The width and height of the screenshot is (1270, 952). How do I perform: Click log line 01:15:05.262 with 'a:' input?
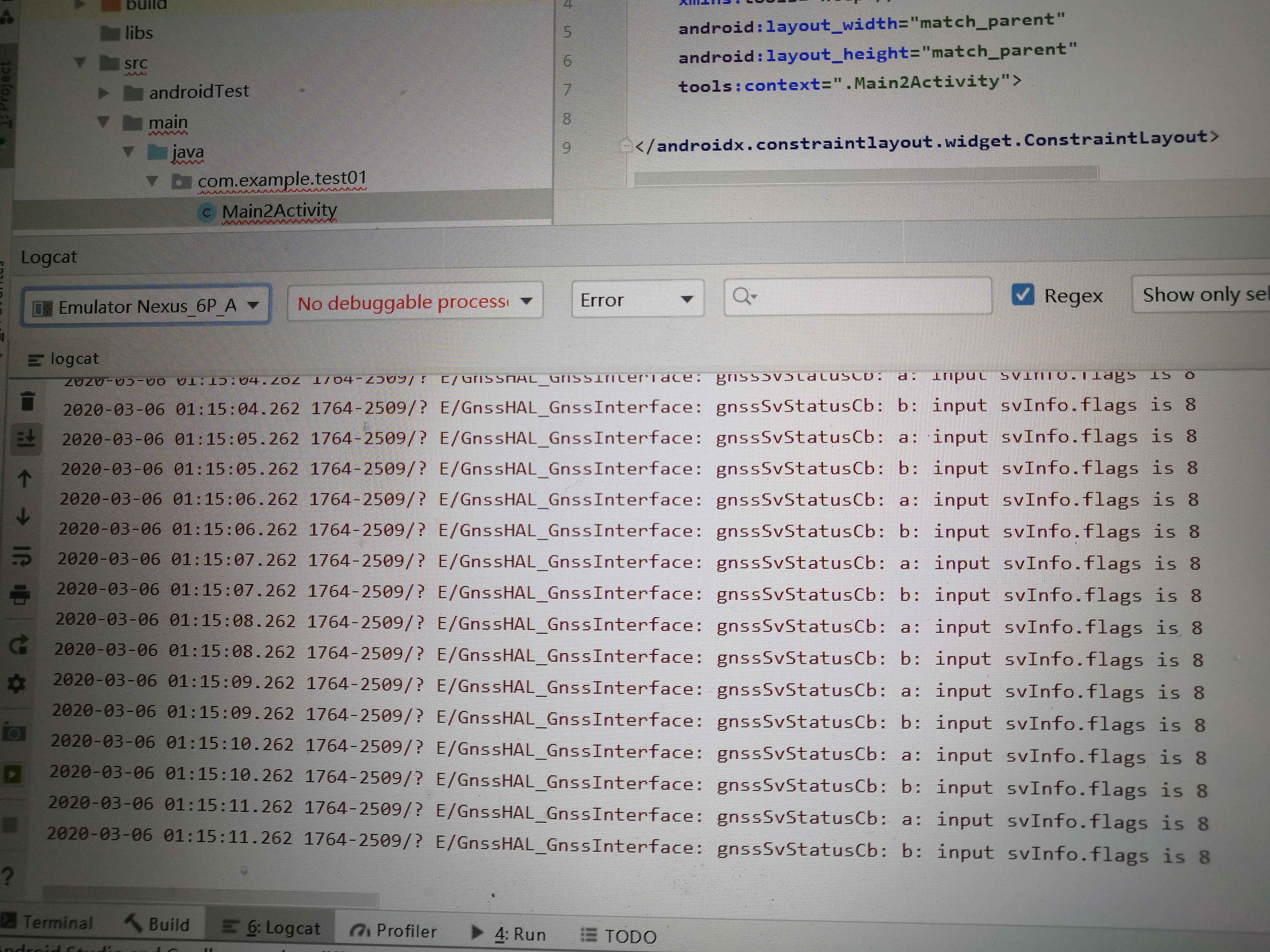629,437
